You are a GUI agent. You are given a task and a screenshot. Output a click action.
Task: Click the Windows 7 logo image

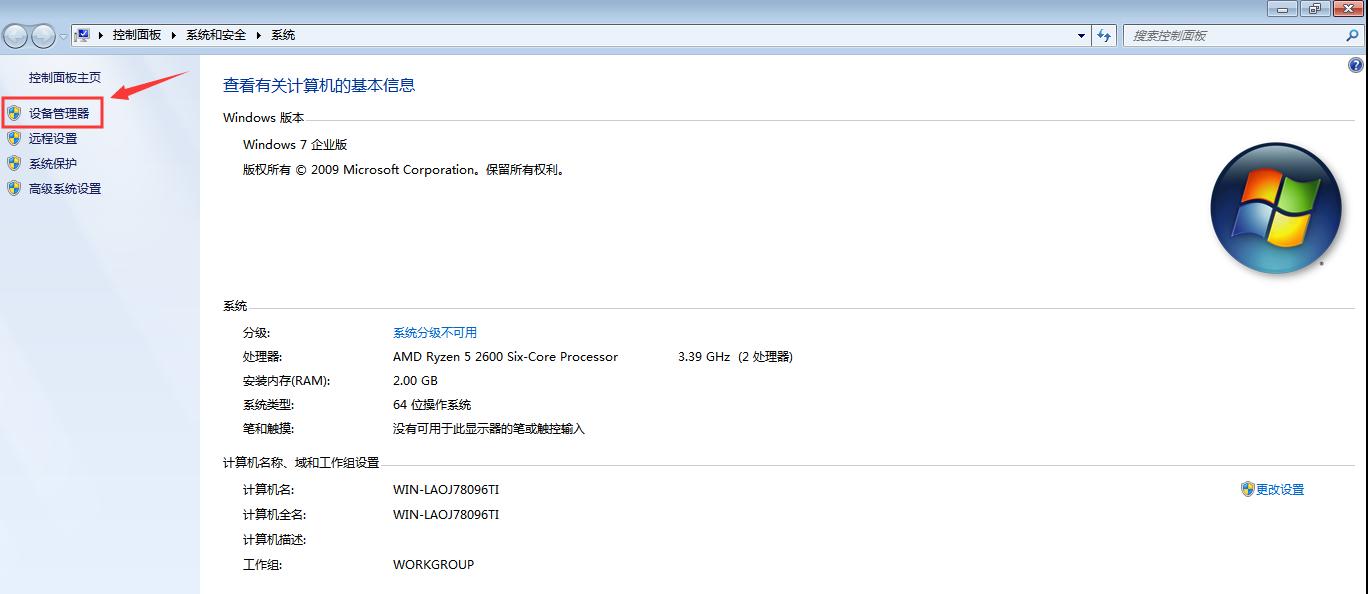point(1275,208)
